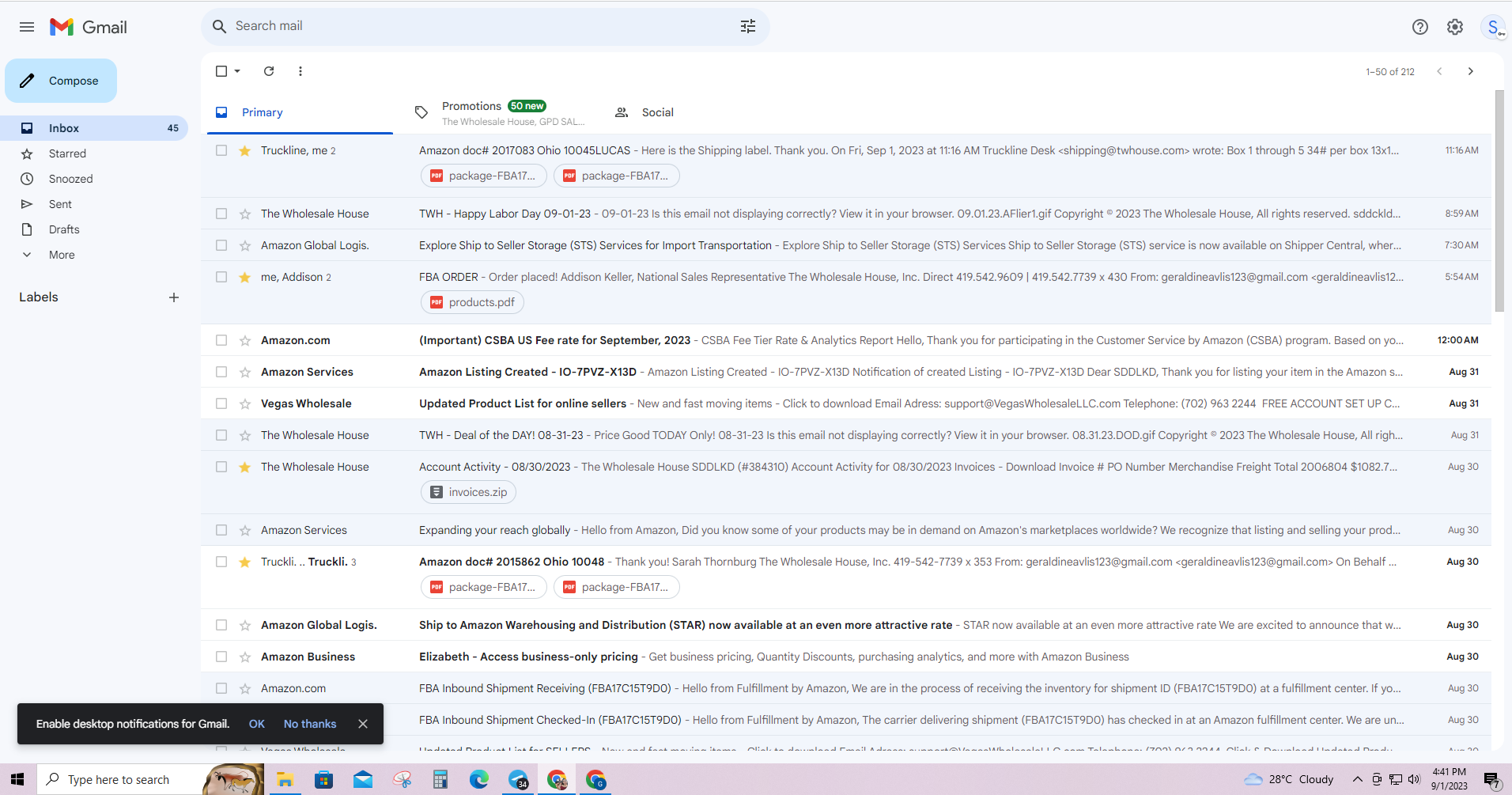Check the Account Activity email checkbox
The image size is (1512, 795).
[221, 467]
